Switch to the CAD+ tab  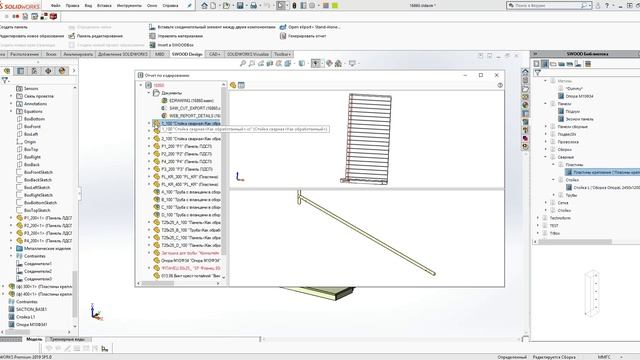tap(215, 54)
